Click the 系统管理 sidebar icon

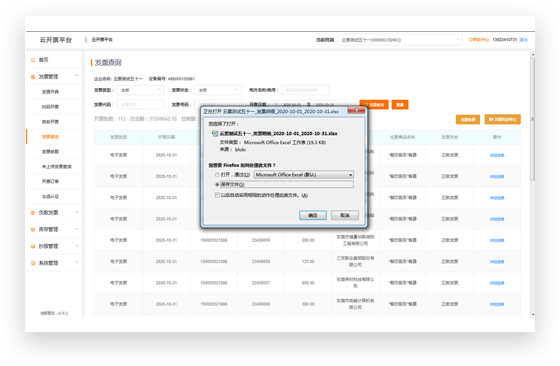coord(33,263)
